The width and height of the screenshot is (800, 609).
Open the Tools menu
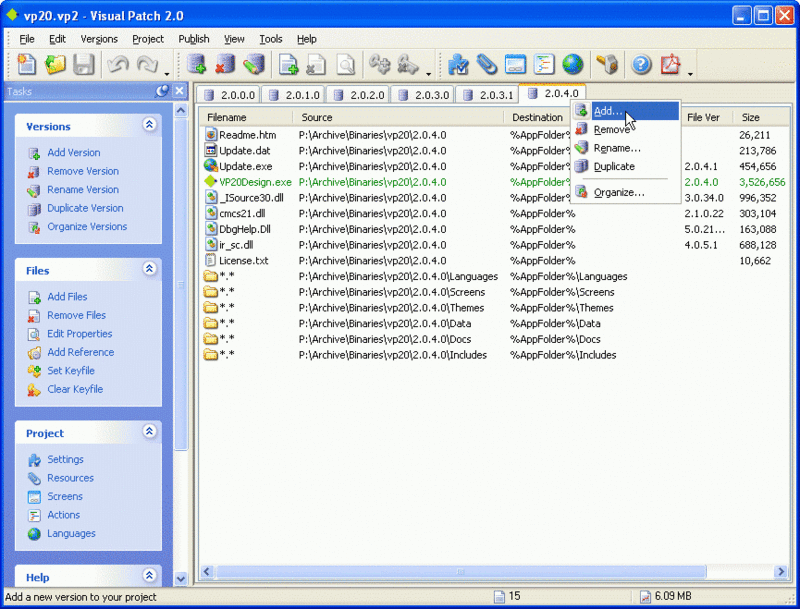pos(270,39)
